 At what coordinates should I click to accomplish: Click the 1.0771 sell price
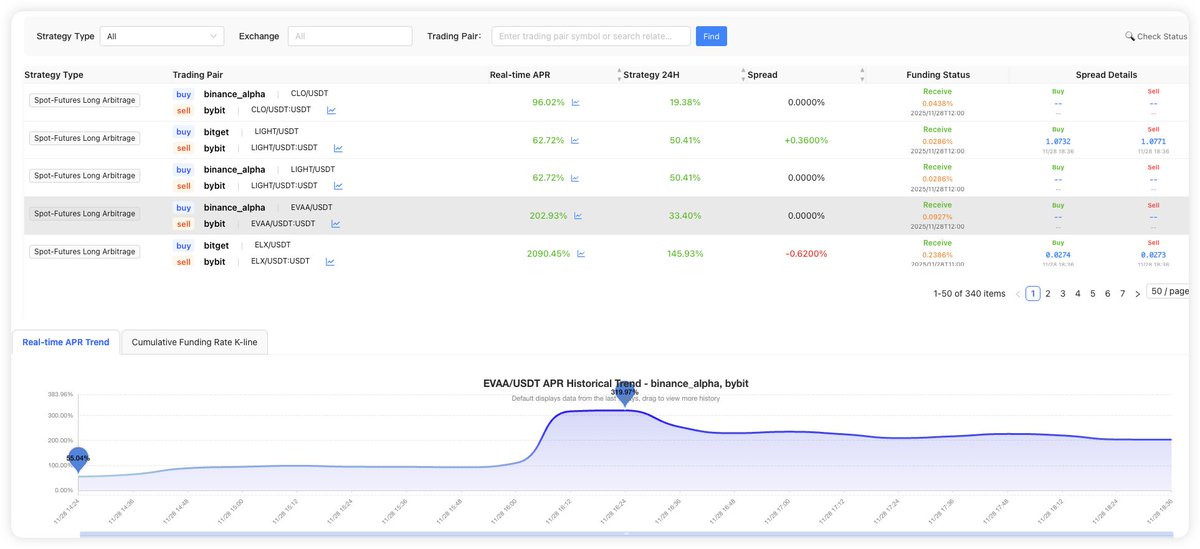pyautogui.click(x=1153, y=142)
